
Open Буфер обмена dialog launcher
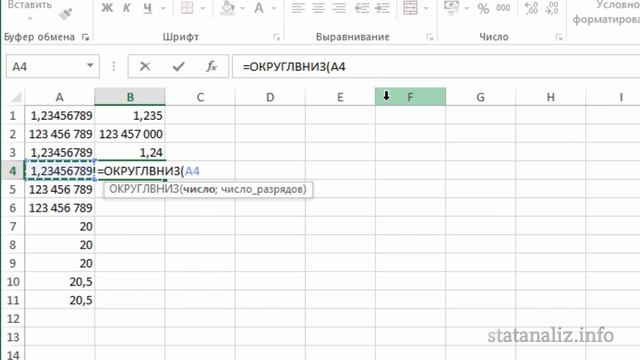pos(85,37)
